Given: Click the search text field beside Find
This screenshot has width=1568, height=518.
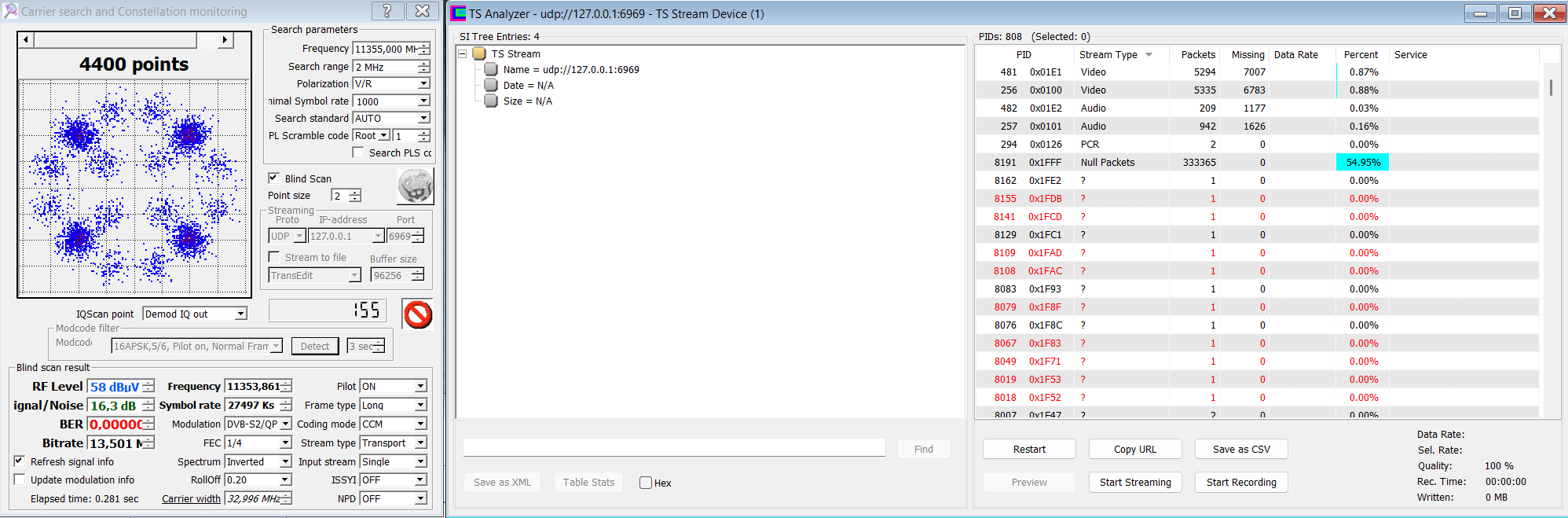Looking at the screenshot, I should (x=674, y=448).
